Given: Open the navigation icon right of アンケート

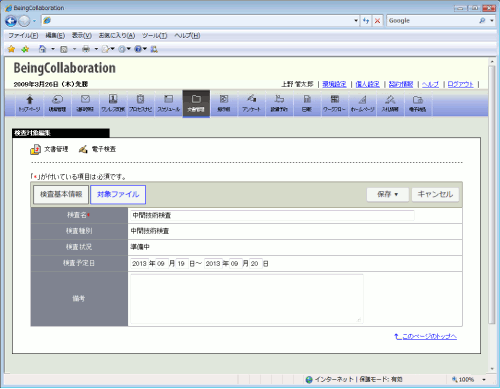Looking at the screenshot, I should (279, 104).
